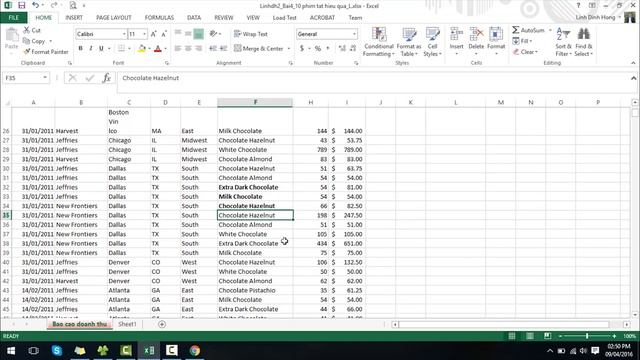Collapse the ribbon with arrow
This screenshot has height=360, width=640.
[633, 63]
